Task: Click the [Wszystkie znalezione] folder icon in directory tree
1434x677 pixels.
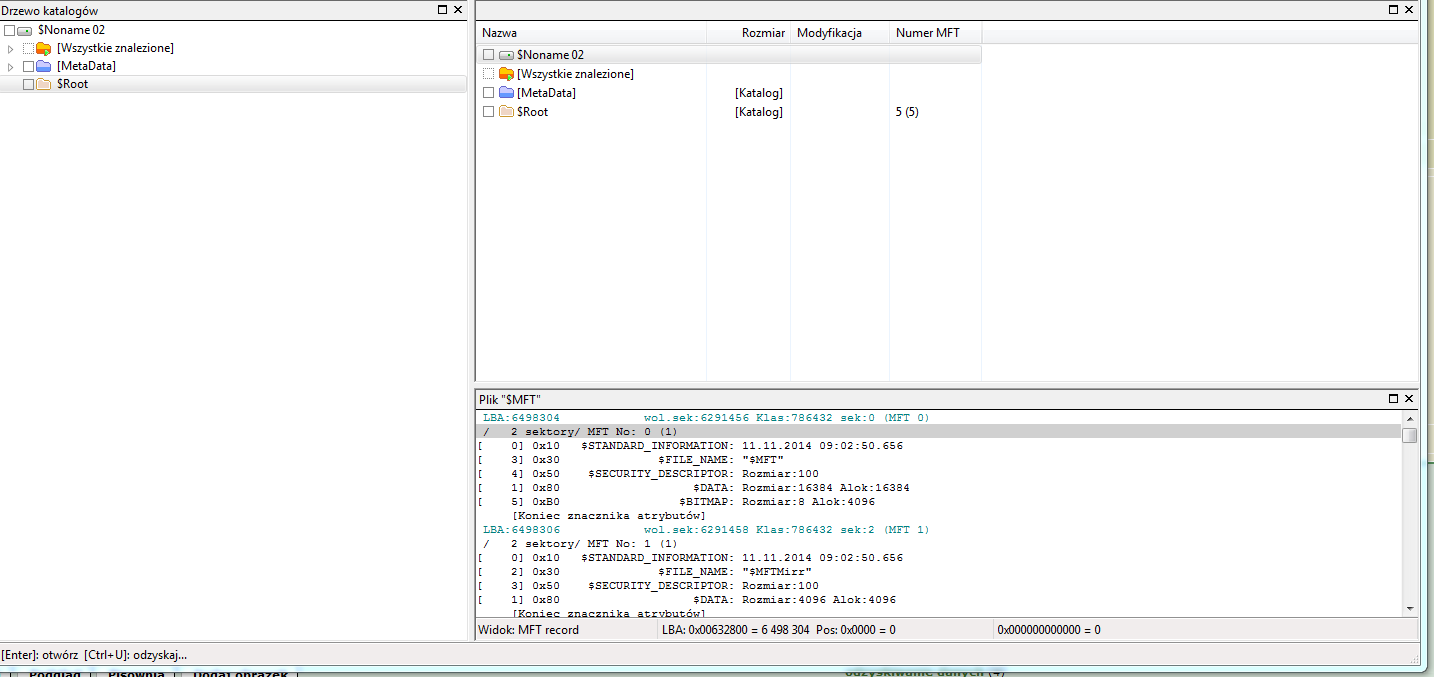Action: 44,48
